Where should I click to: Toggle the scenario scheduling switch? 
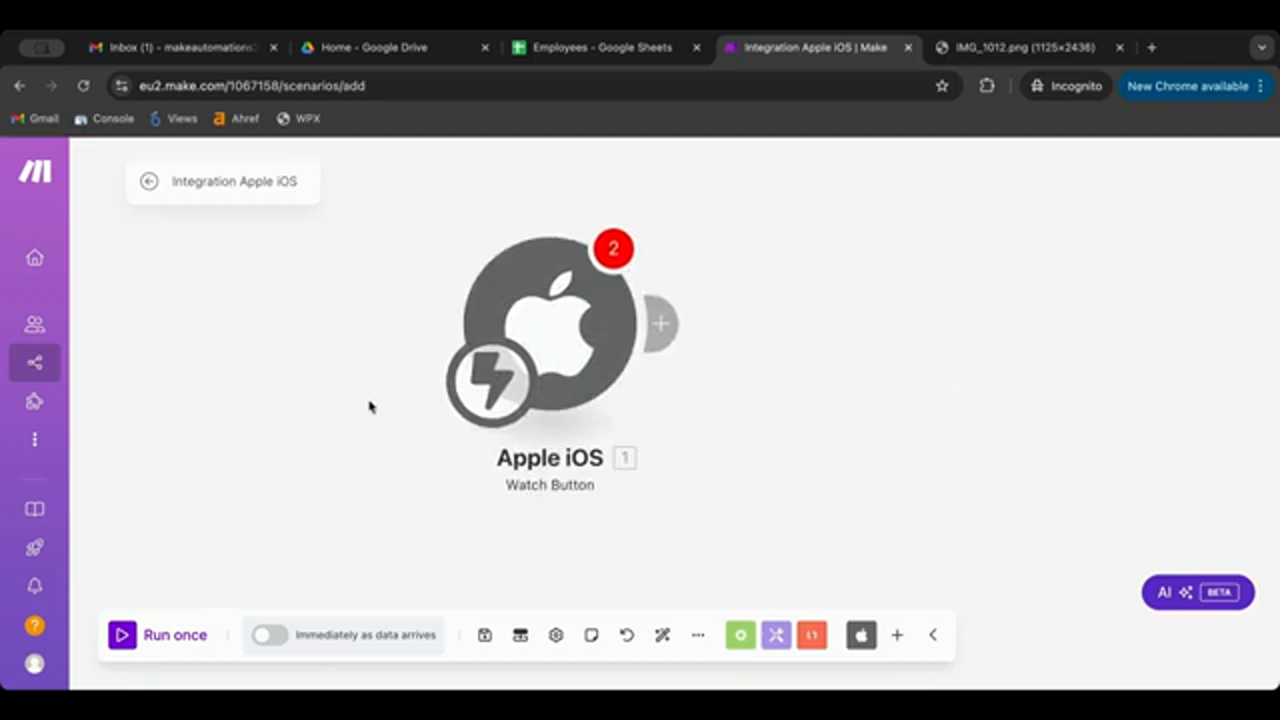(x=270, y=635)
